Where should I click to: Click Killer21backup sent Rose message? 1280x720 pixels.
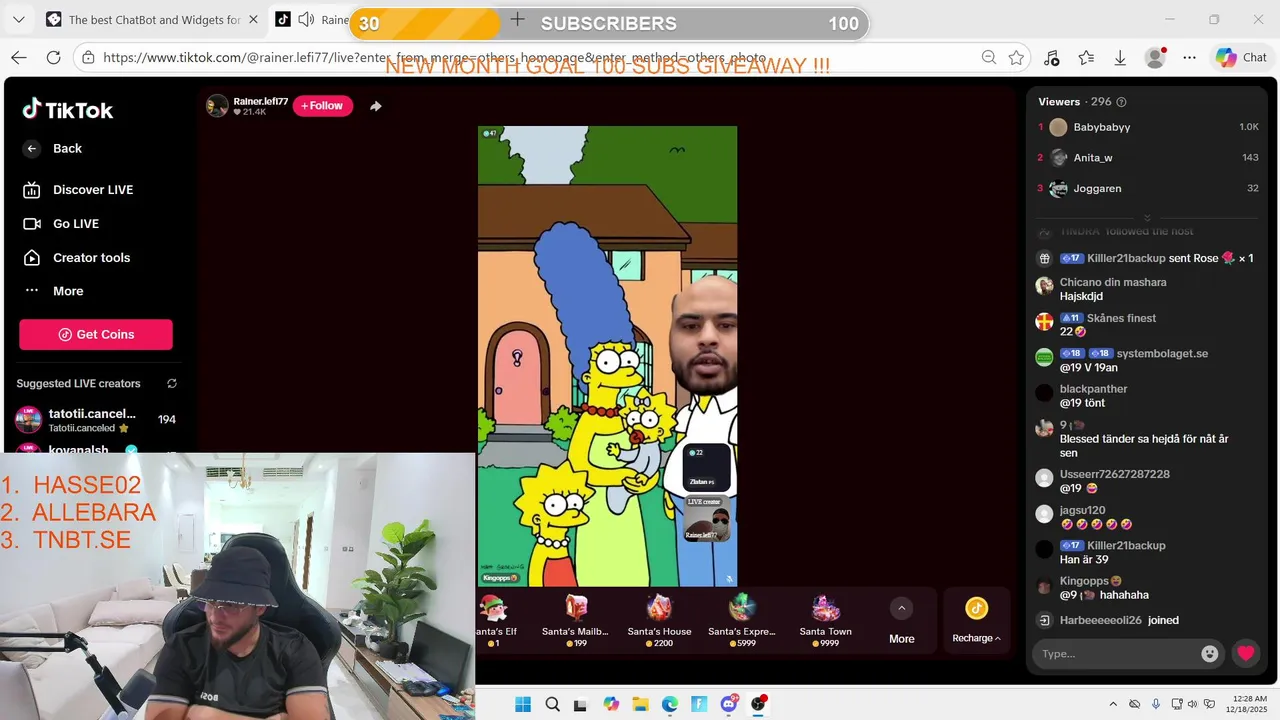pyautogui.click(x=1145, y=258)
